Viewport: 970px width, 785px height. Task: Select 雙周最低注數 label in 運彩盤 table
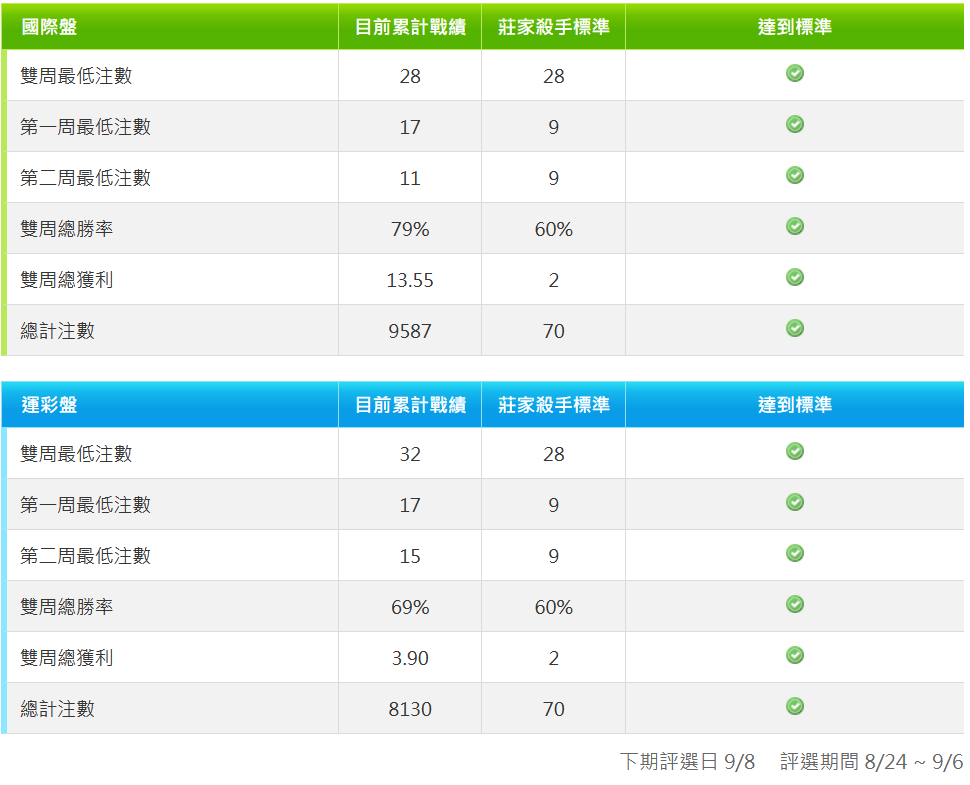pyautogui.click(x=76, y=453)
